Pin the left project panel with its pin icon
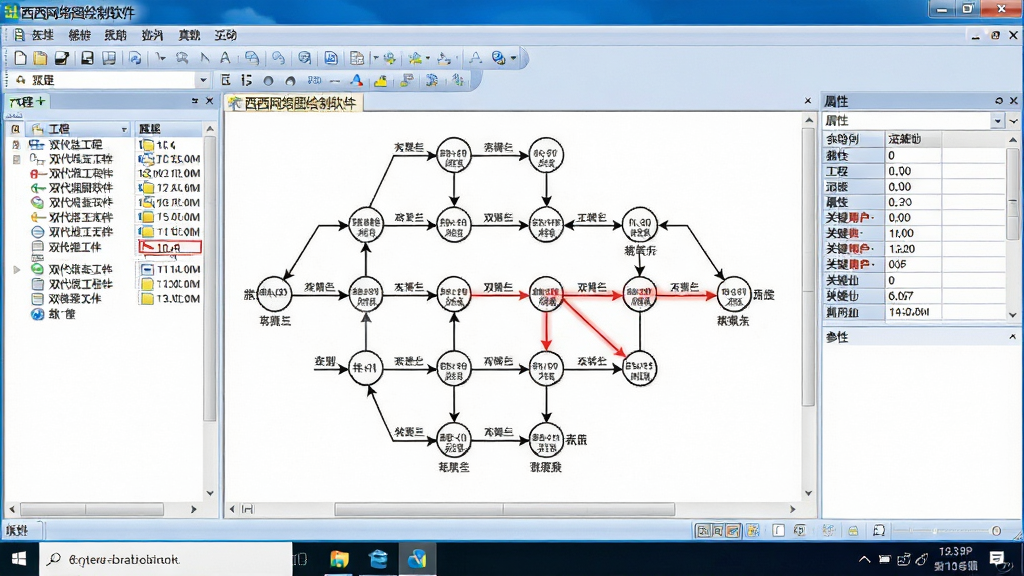This screenshot has height=576, width=1024. (x=195, y=101)
